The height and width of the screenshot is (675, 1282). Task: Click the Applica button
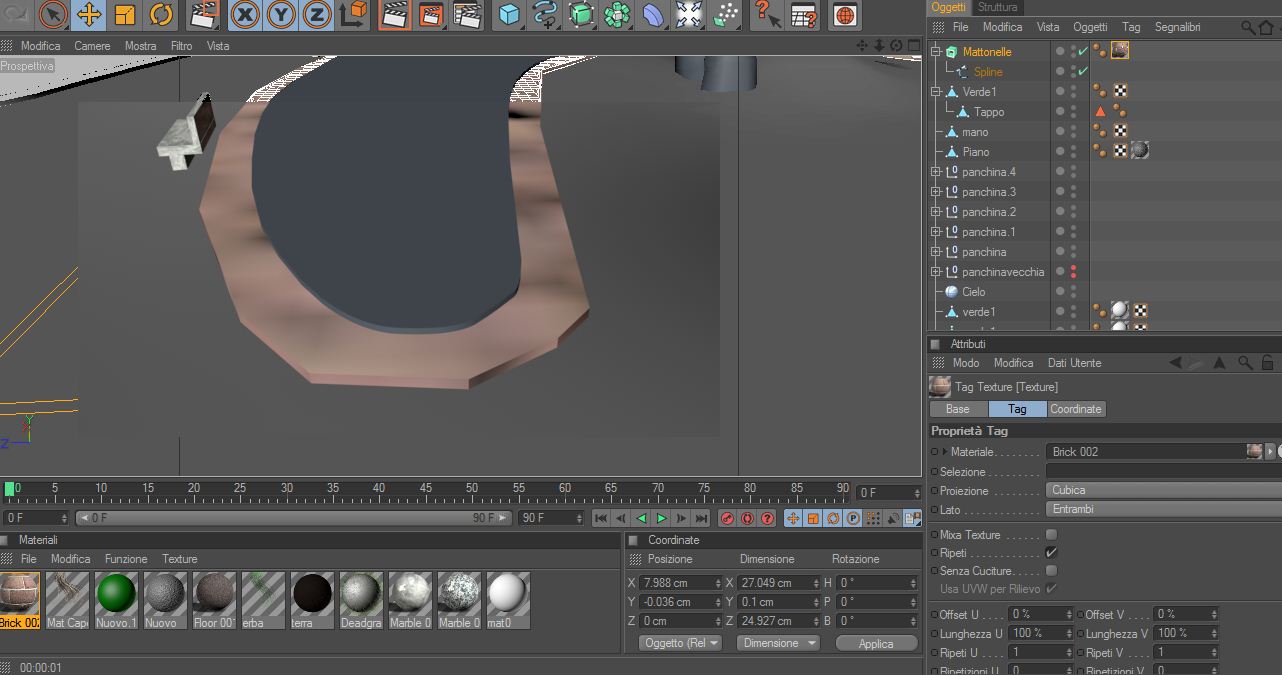[876, 643]
